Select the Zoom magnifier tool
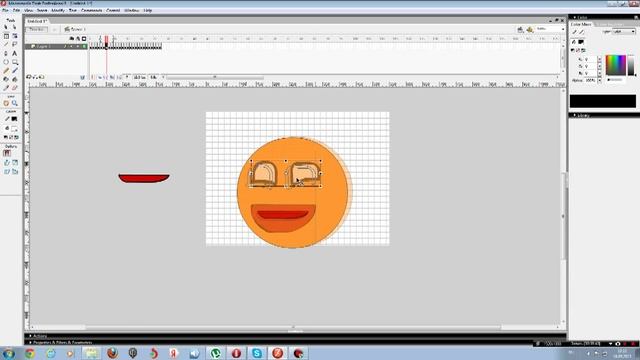 pyautogui.click(x=15, y=103)
